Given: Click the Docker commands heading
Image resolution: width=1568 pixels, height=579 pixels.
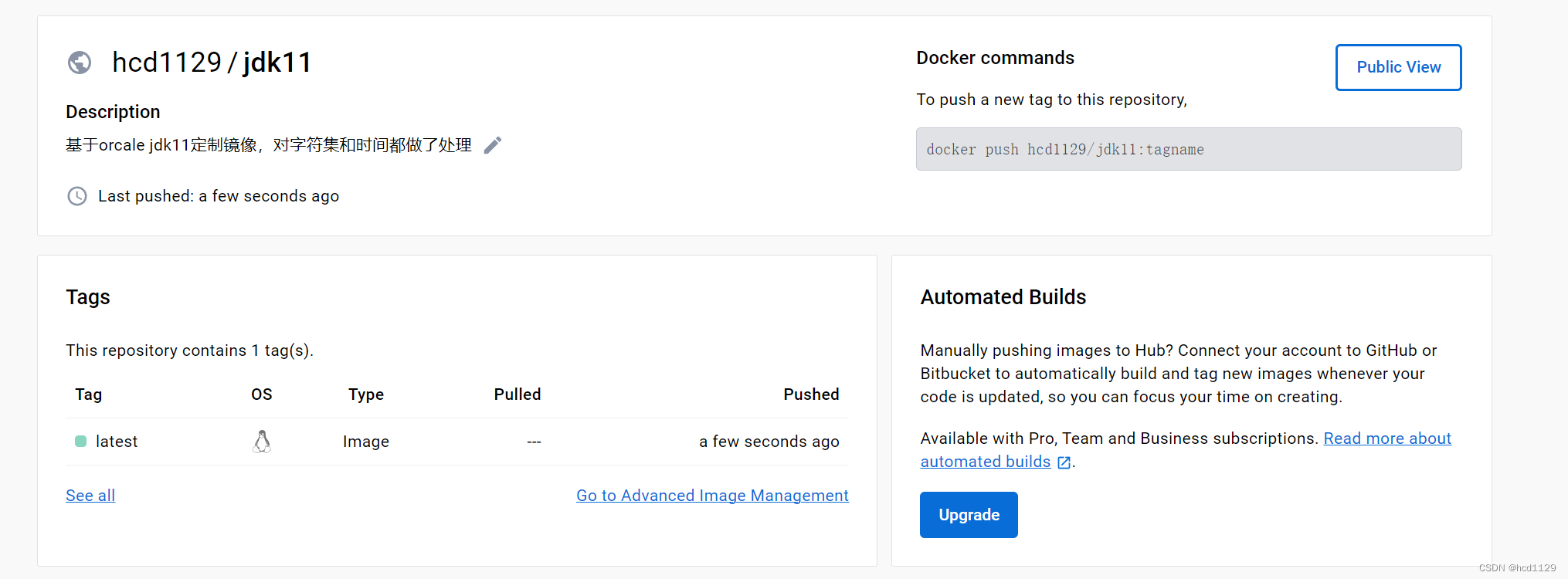Looking at the screenshot, I should 995,58.
